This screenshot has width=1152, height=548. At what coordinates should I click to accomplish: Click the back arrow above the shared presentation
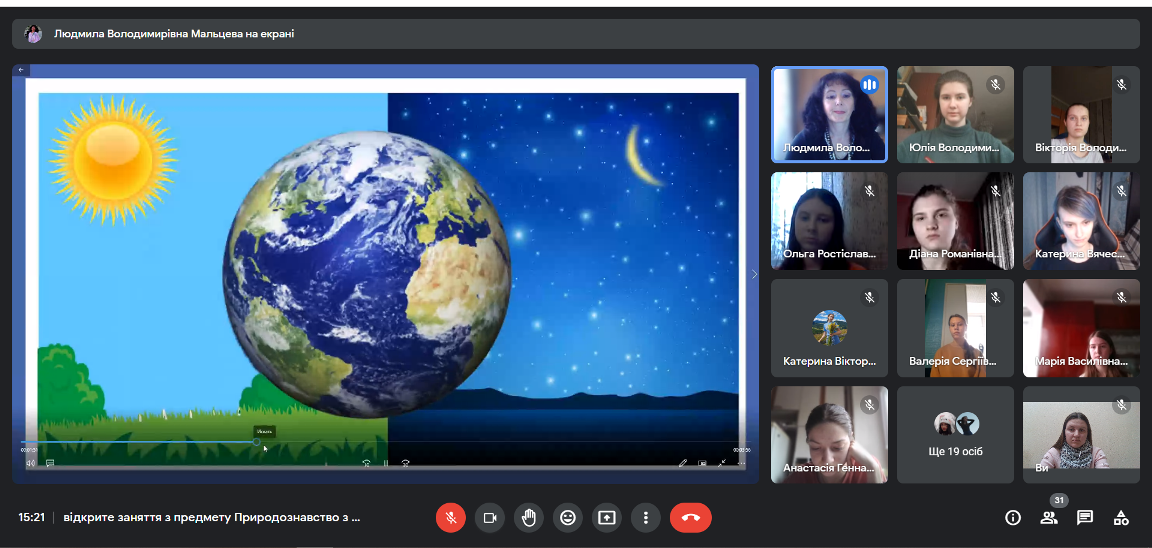(21, 71)
